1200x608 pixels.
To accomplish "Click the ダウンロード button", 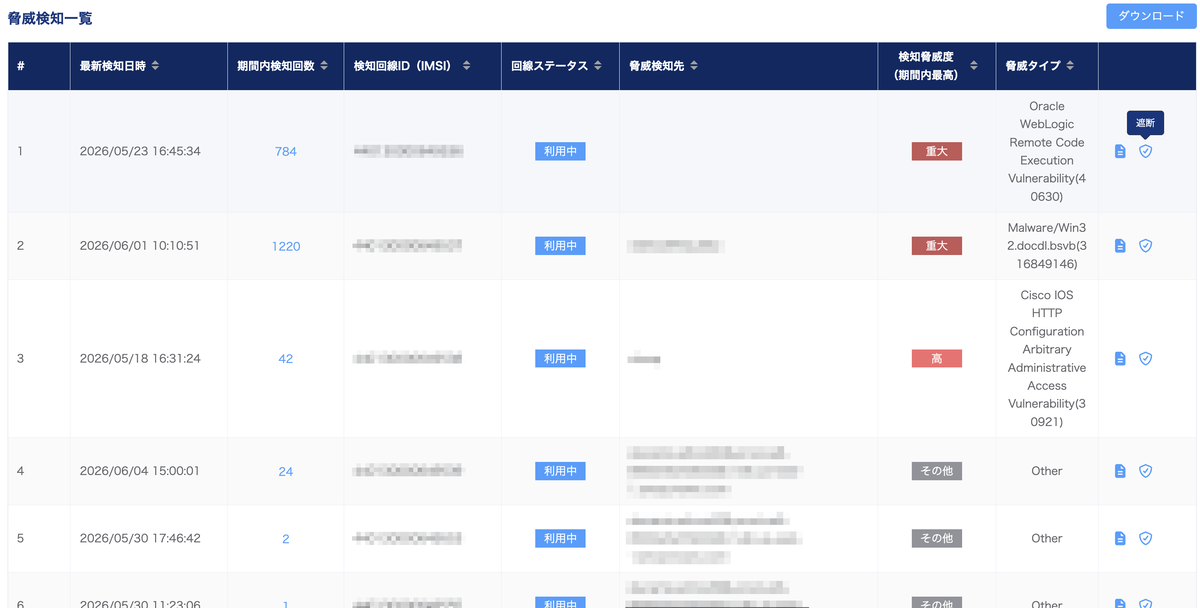I will 1151,16.
